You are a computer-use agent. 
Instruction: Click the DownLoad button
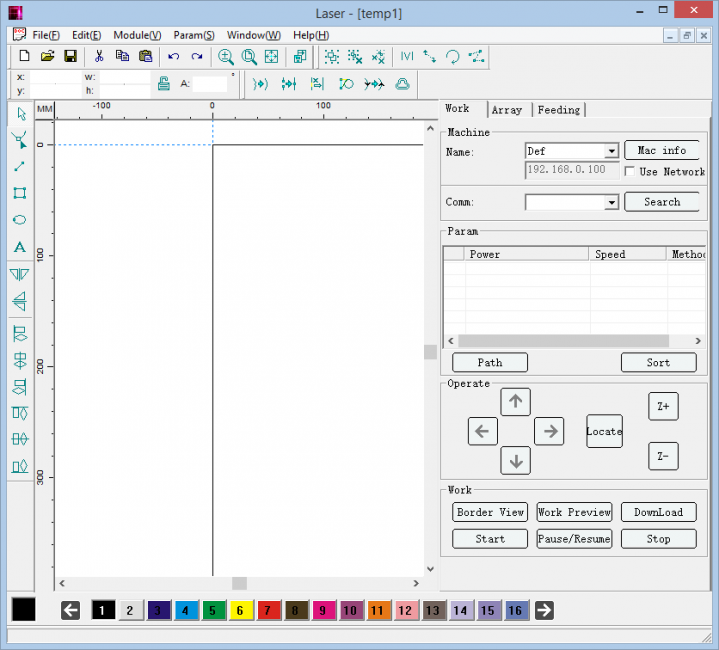click(x=658, y=512)
